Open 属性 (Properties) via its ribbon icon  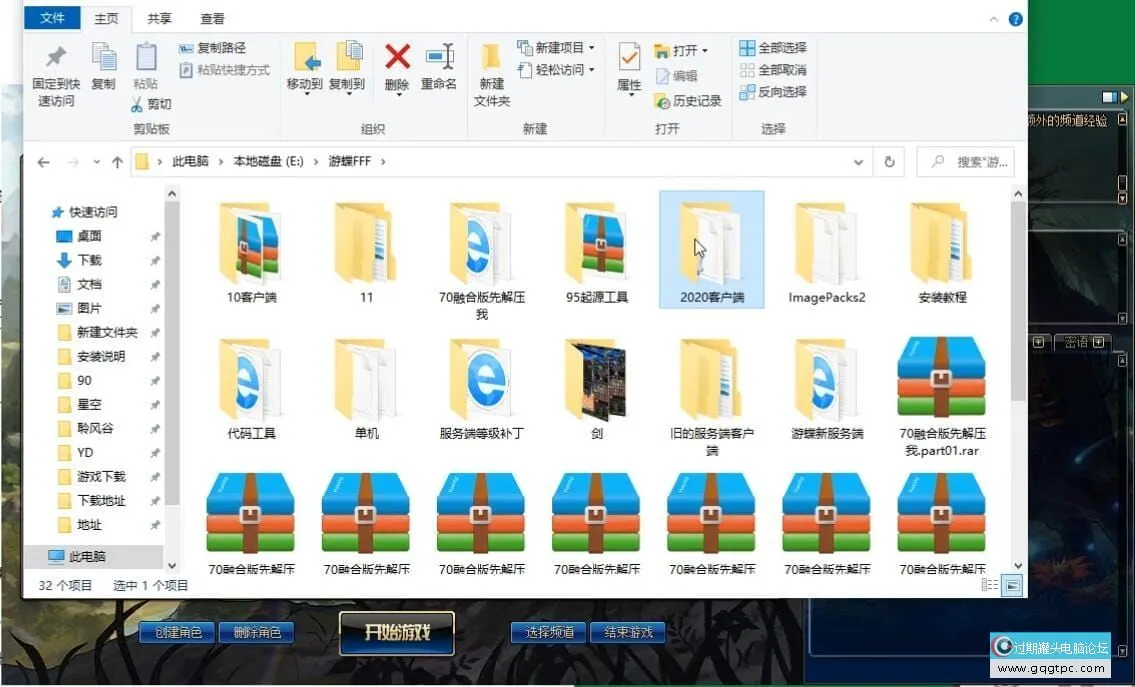click(x=629, y=62)
